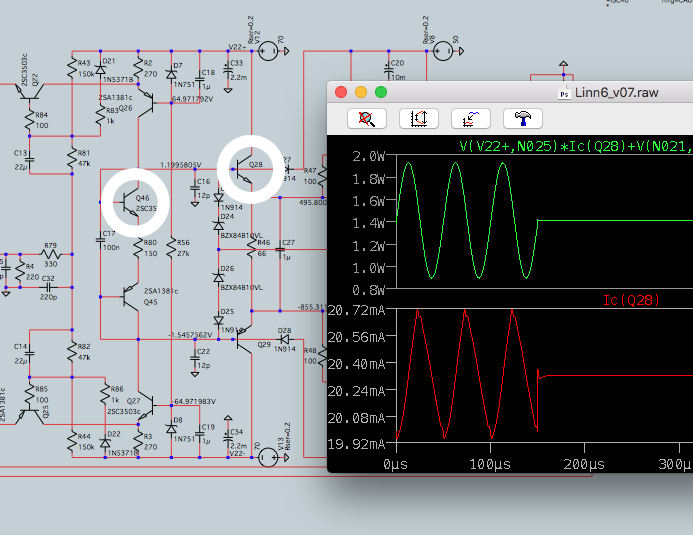Select resistor R80 150
The image size is (693, 535).
tap(139, 248)
